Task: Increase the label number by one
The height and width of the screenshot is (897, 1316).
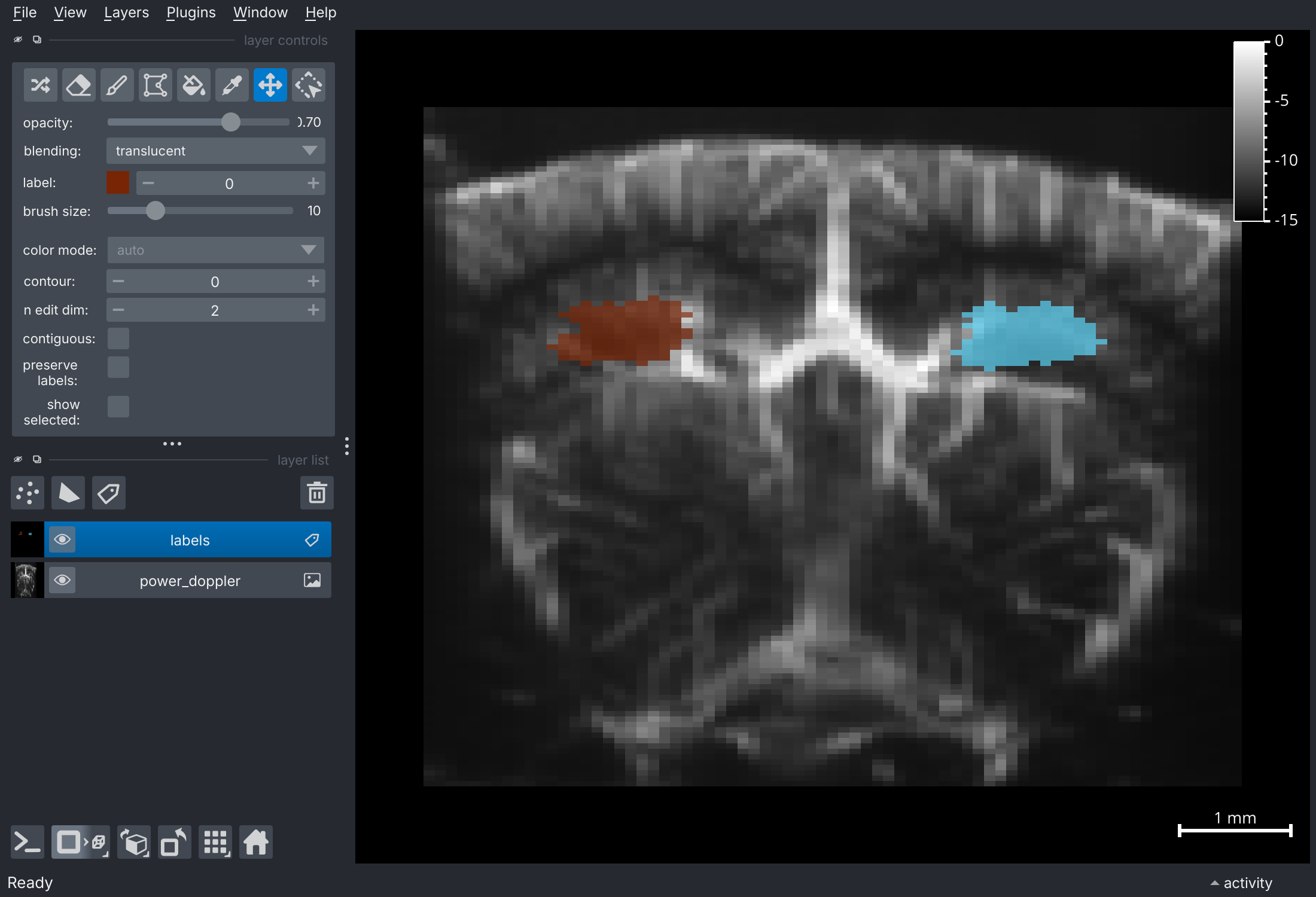Action: tap(313, 183)
